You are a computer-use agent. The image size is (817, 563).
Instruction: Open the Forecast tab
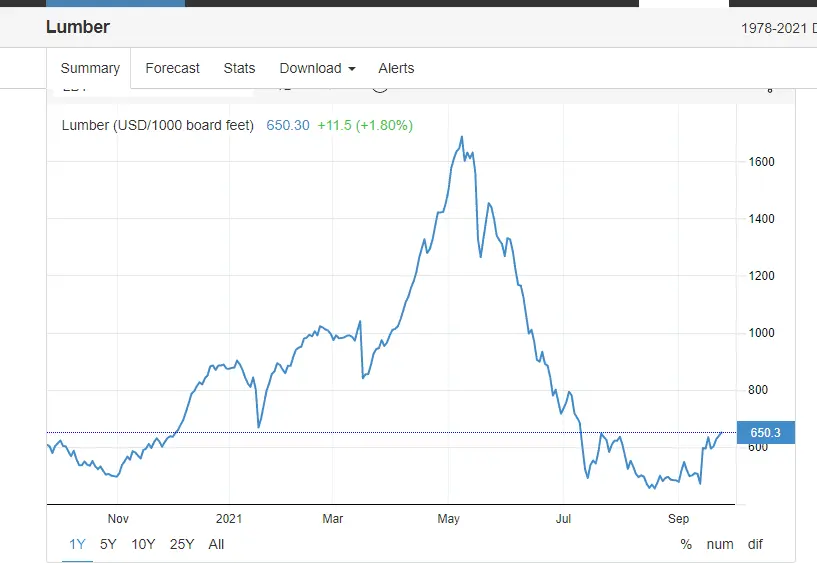(172, 68)
